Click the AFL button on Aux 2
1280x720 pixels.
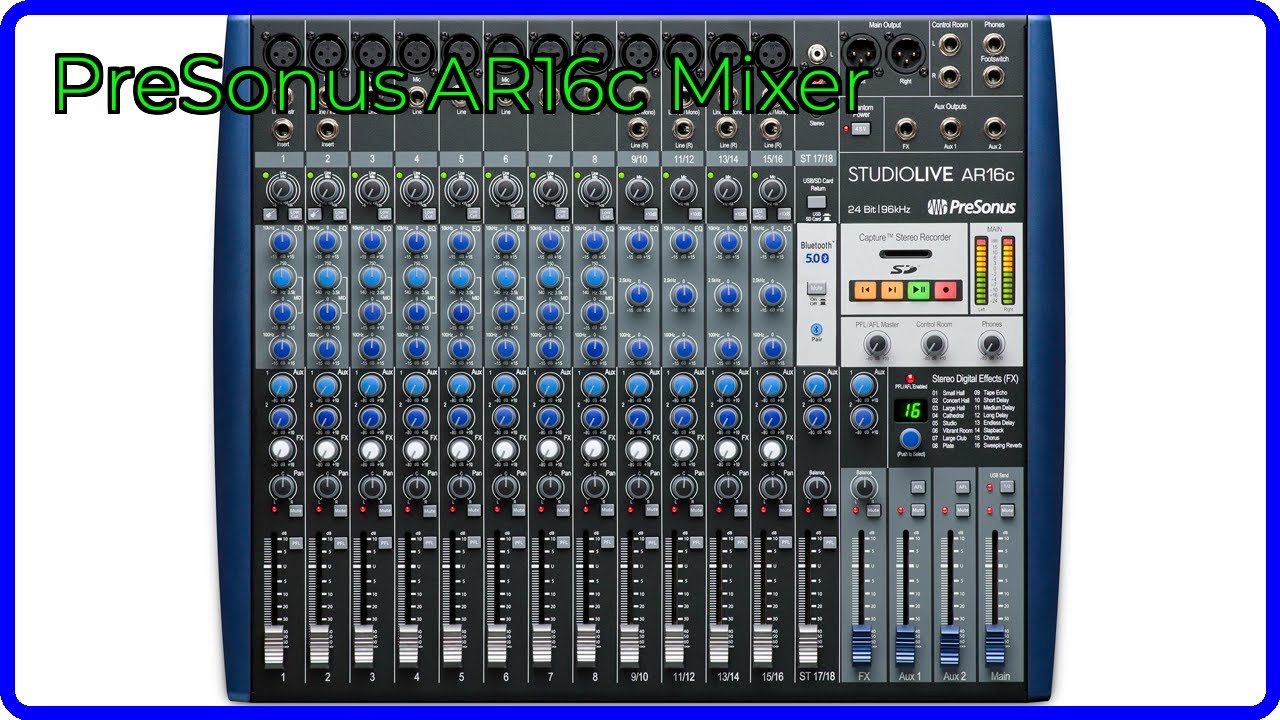click(962, 486)
